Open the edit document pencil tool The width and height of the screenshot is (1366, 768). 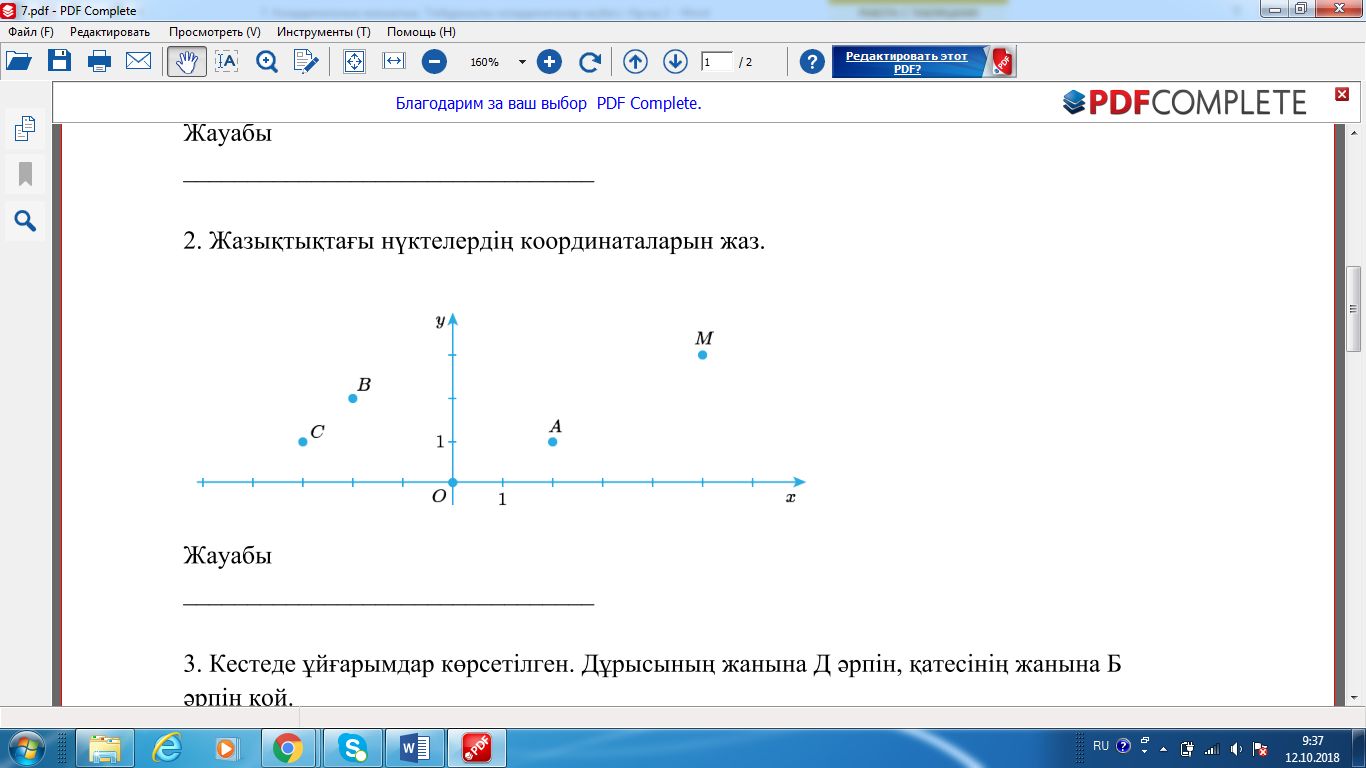pyautogui.click(x=306, y=61)
